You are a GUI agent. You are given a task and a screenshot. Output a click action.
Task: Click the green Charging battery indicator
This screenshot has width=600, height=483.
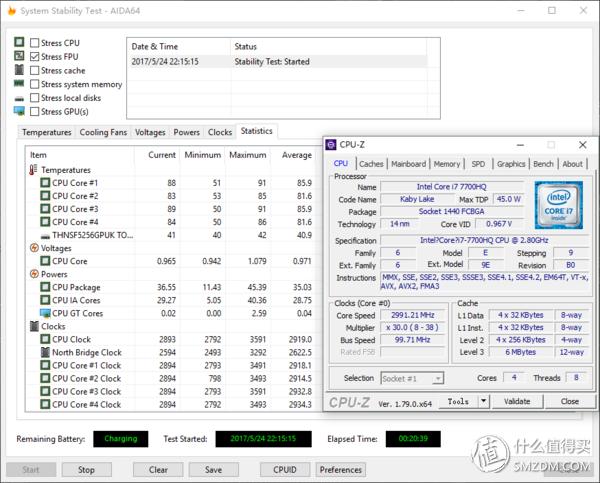120,439
